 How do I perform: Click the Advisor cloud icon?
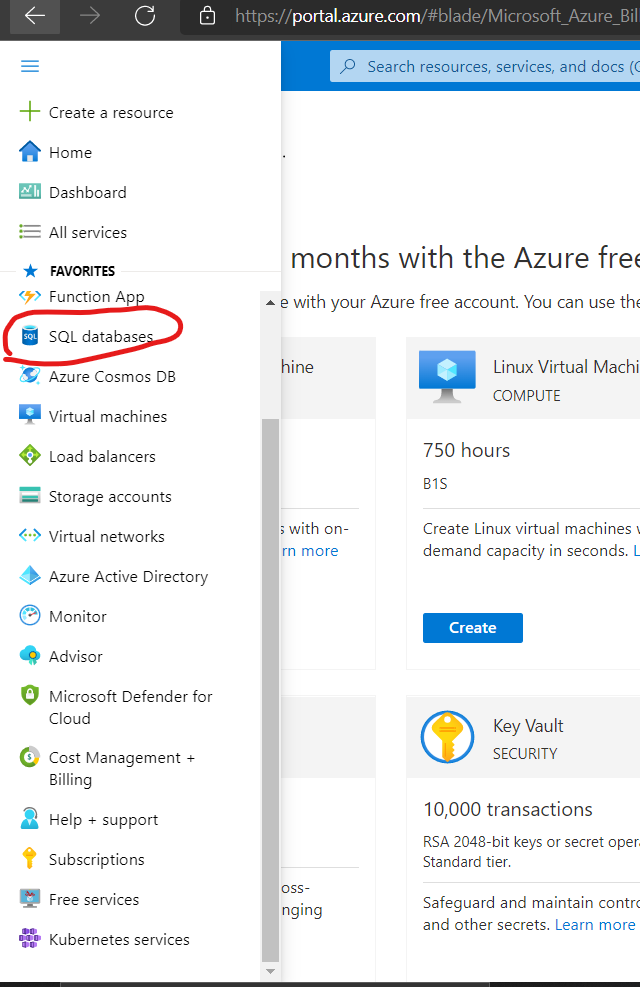pyautogui.click(x=30, y=655)
